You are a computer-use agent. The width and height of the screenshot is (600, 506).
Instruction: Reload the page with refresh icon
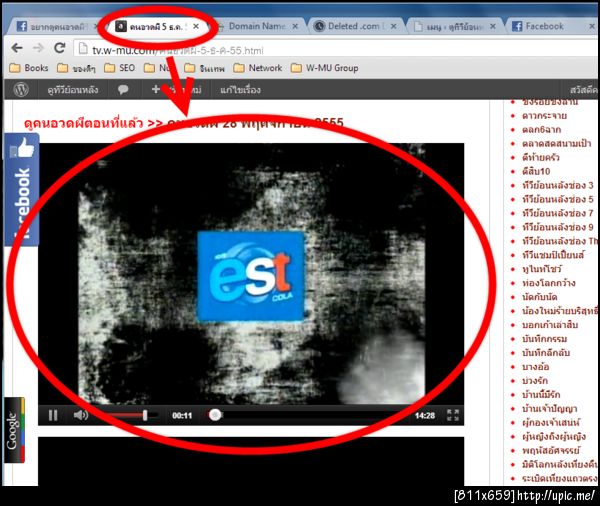click(x=59, y=48)
